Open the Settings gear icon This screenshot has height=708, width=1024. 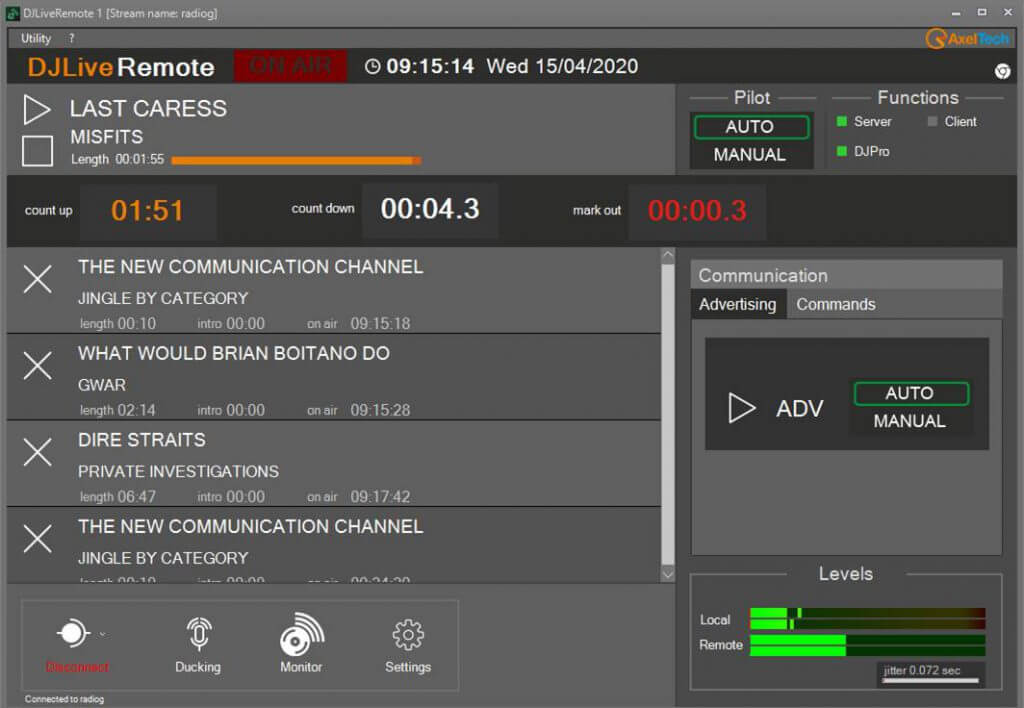pyautogui.click(x=407, y=634)
